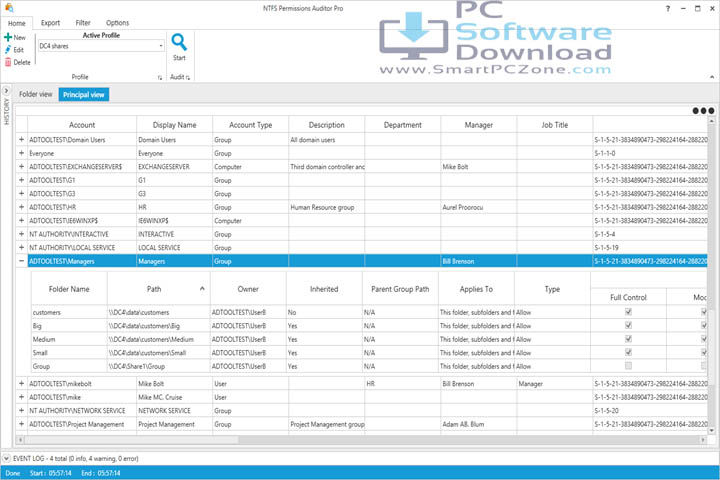The image size is (720, 480).
Task: Open the help question mark icon
Action: click(x=668, y=8)
